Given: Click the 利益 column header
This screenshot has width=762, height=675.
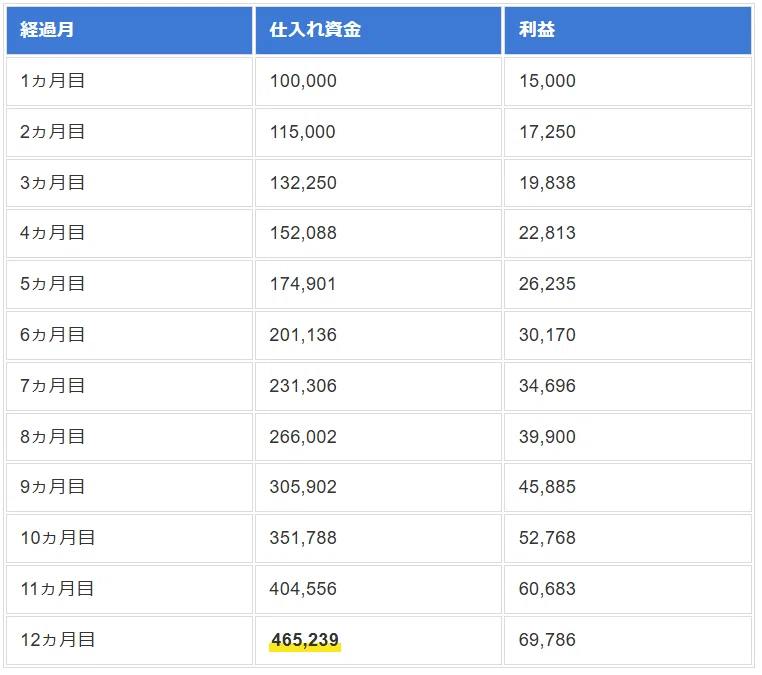Looking at the screenshot, I should point(628,30).
